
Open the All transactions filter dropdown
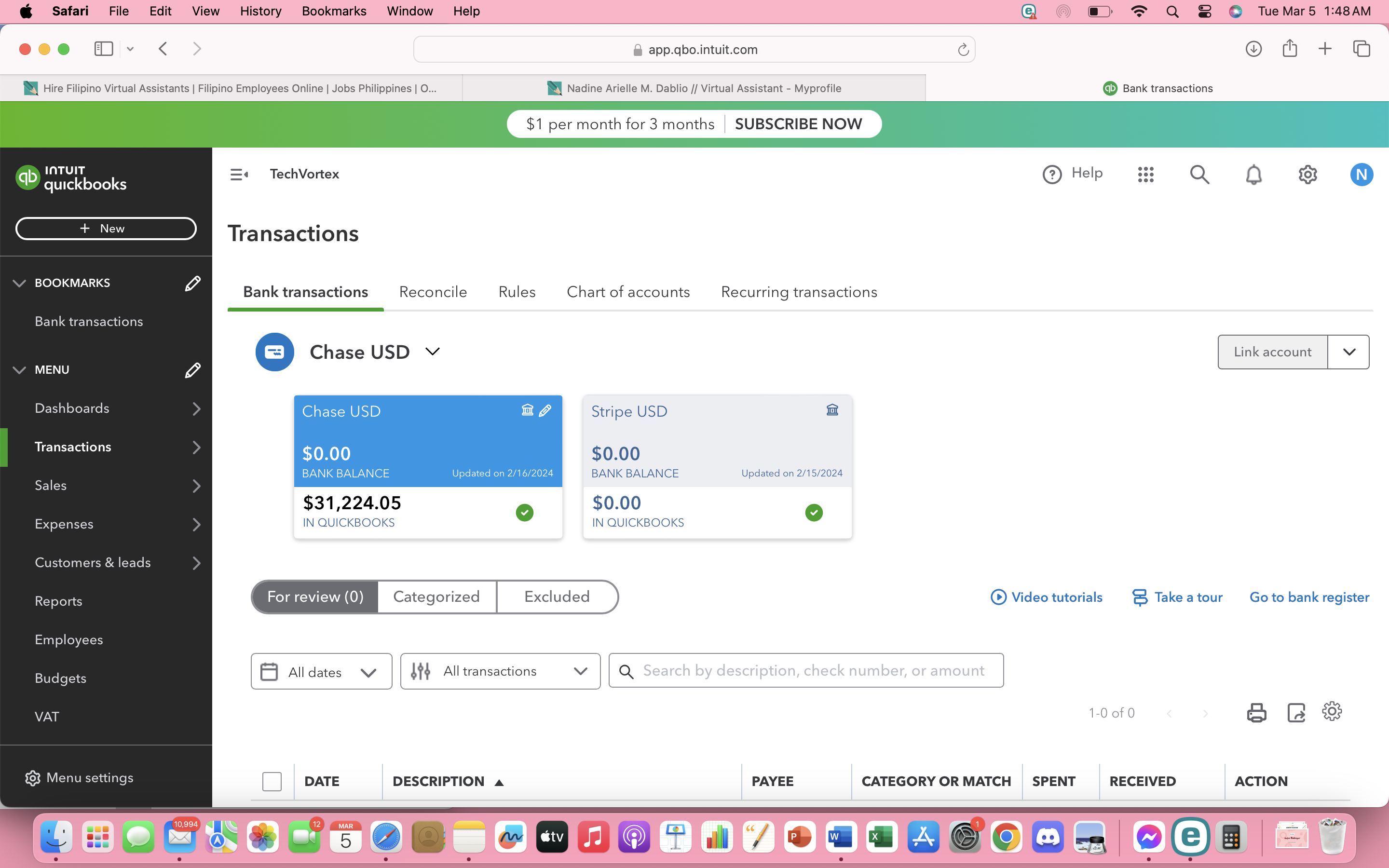[501, 671]
